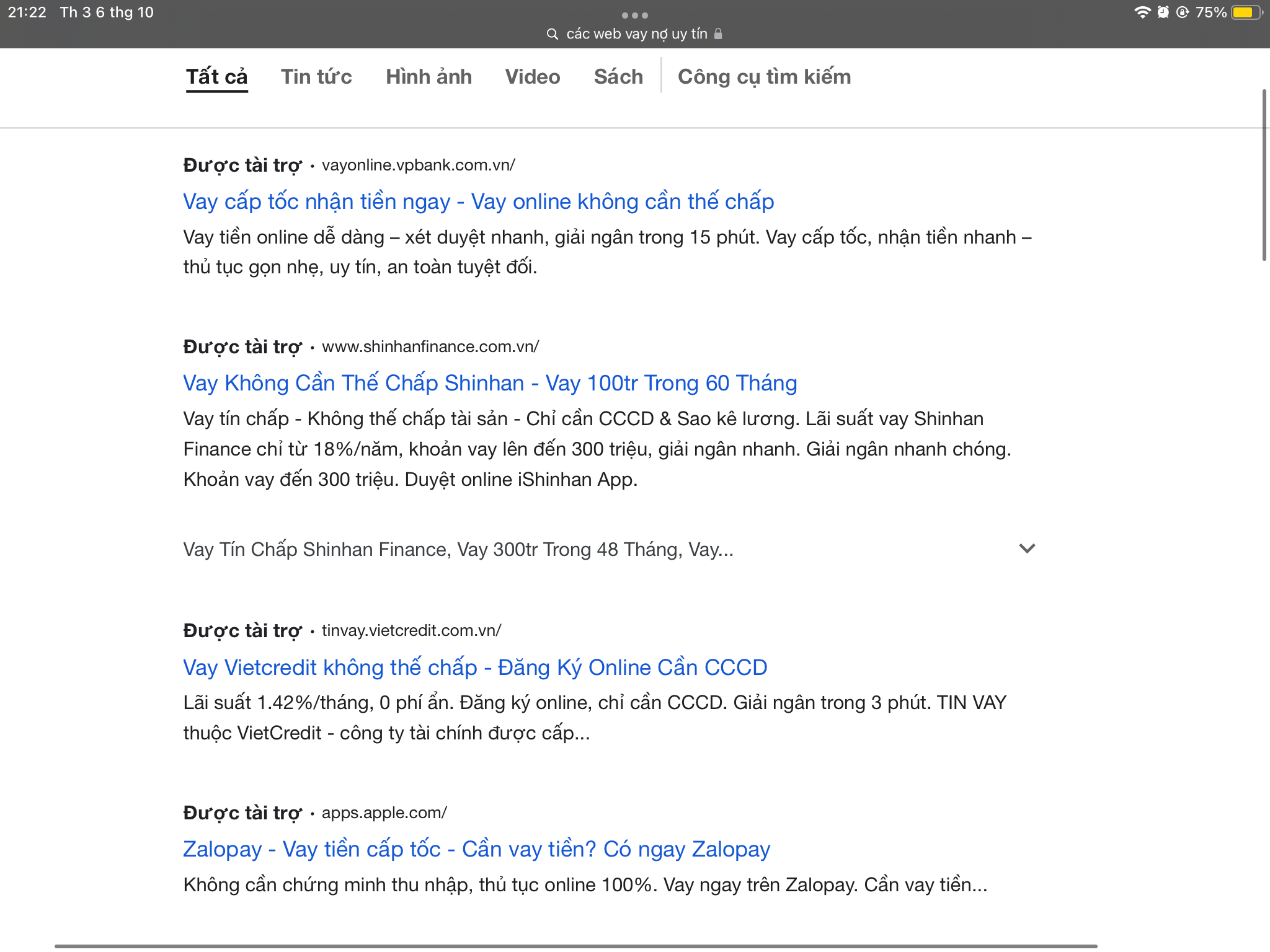Click the www.shinhanfinance.com.vn/ URL text
Viewport: 1270px width, 952px height.
click(430, 346)
